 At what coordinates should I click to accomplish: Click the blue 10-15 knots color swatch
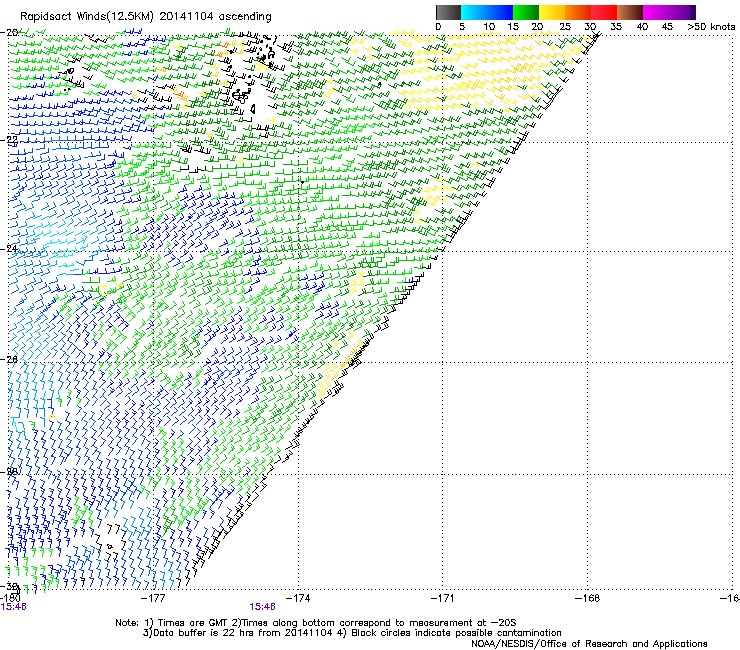point(500,12)
